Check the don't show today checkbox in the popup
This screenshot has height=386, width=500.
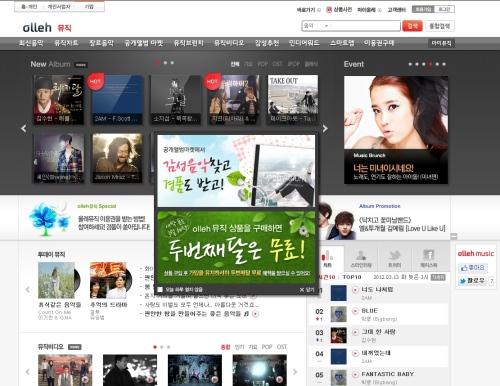[x=160, y=289]
